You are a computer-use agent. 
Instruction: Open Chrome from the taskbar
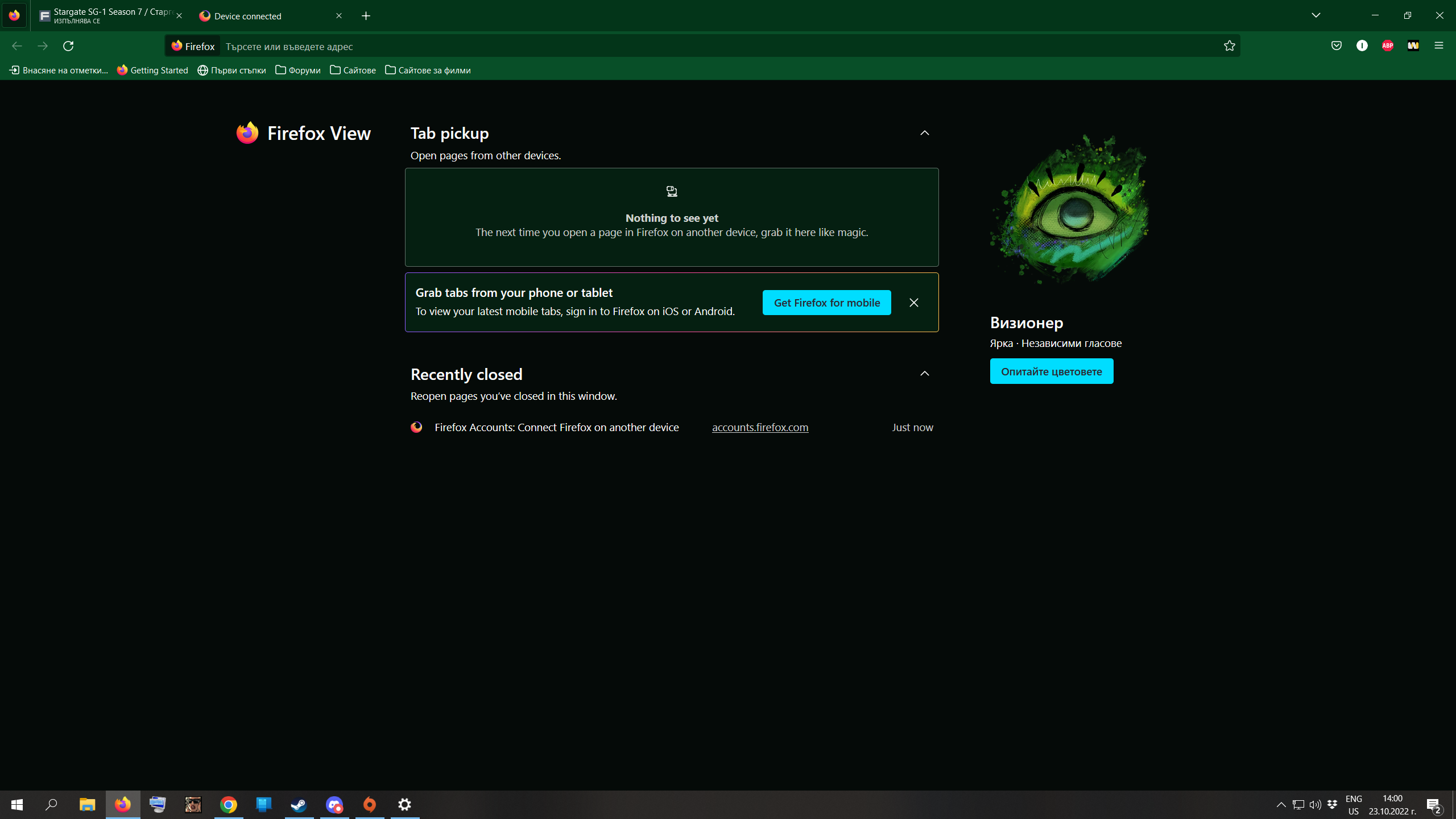pos(229,804)
